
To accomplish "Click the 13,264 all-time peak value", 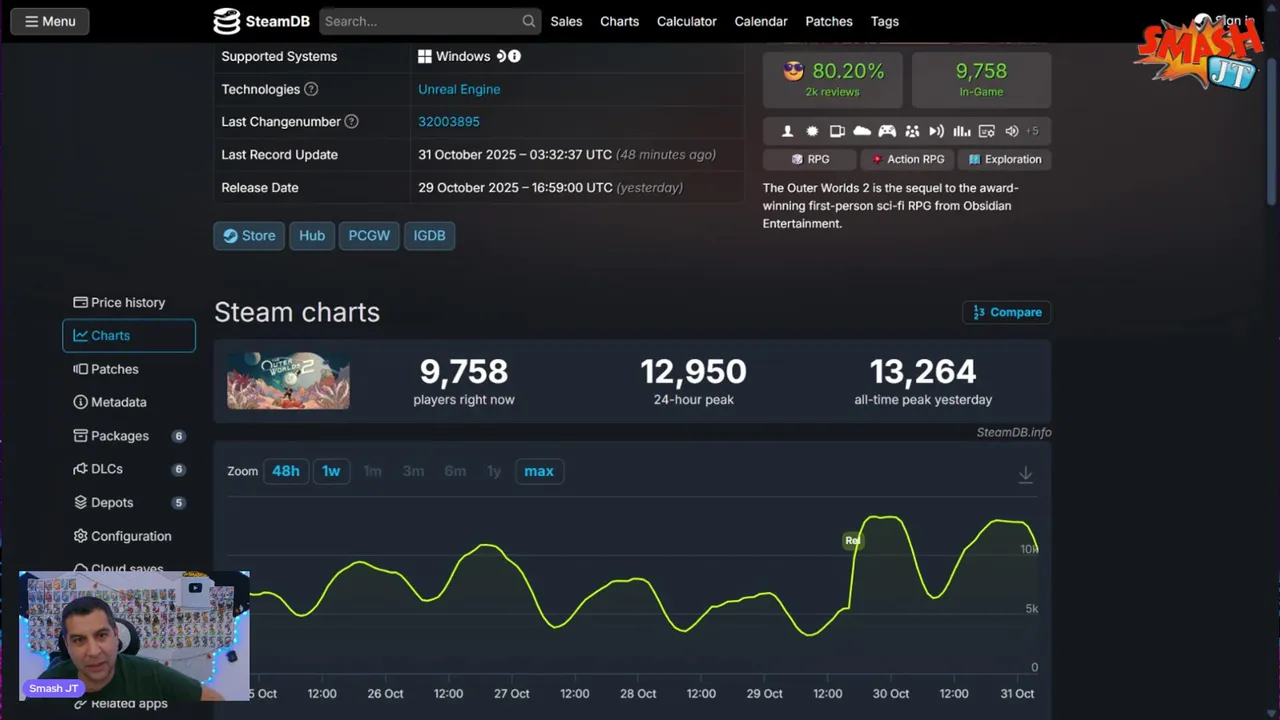I will pyautogui.click(x=923, y=372).
